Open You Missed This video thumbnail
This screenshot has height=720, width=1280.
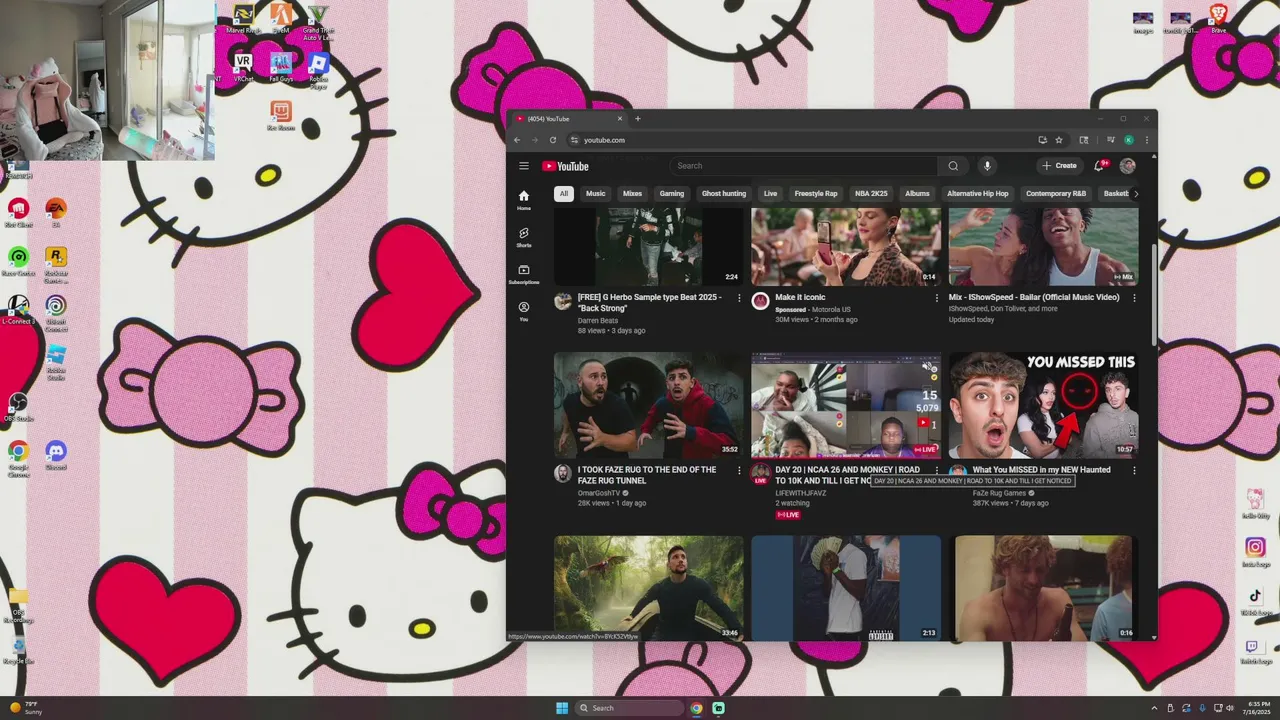pyautogui.click(x=1043, y=404)
